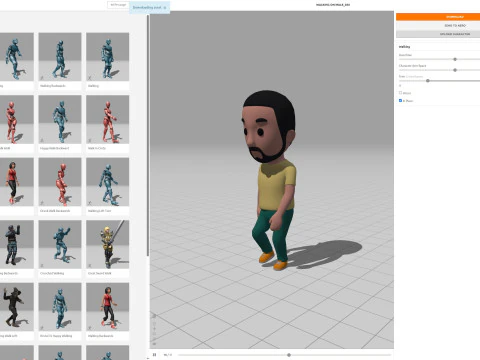Select the Great Sword Walk thumbnail
This screenshot has height=360, width=480.
108,244
